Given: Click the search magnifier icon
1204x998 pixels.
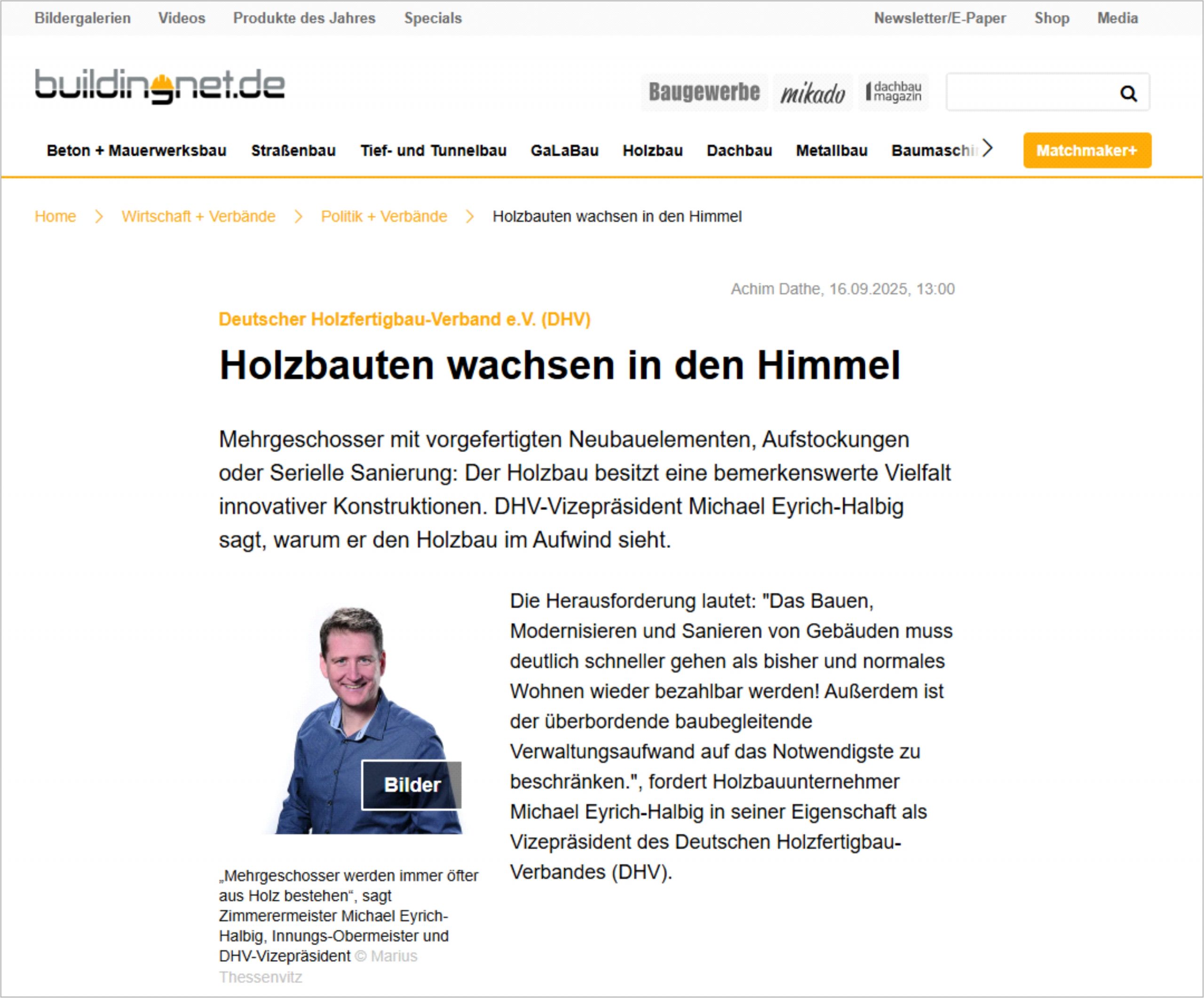Looking at the screenshot, I should [1128, 93].
